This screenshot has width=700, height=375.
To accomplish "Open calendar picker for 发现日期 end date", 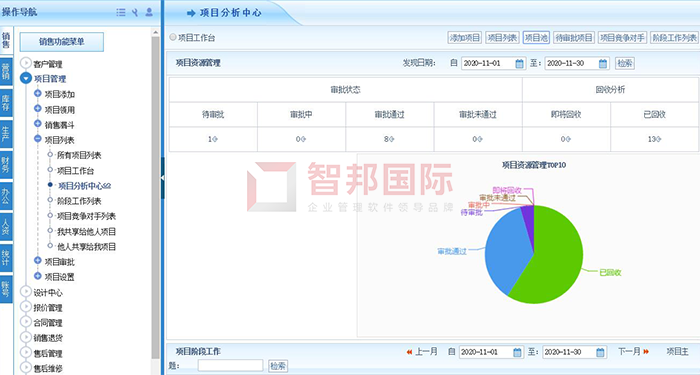I will point(603,63).
